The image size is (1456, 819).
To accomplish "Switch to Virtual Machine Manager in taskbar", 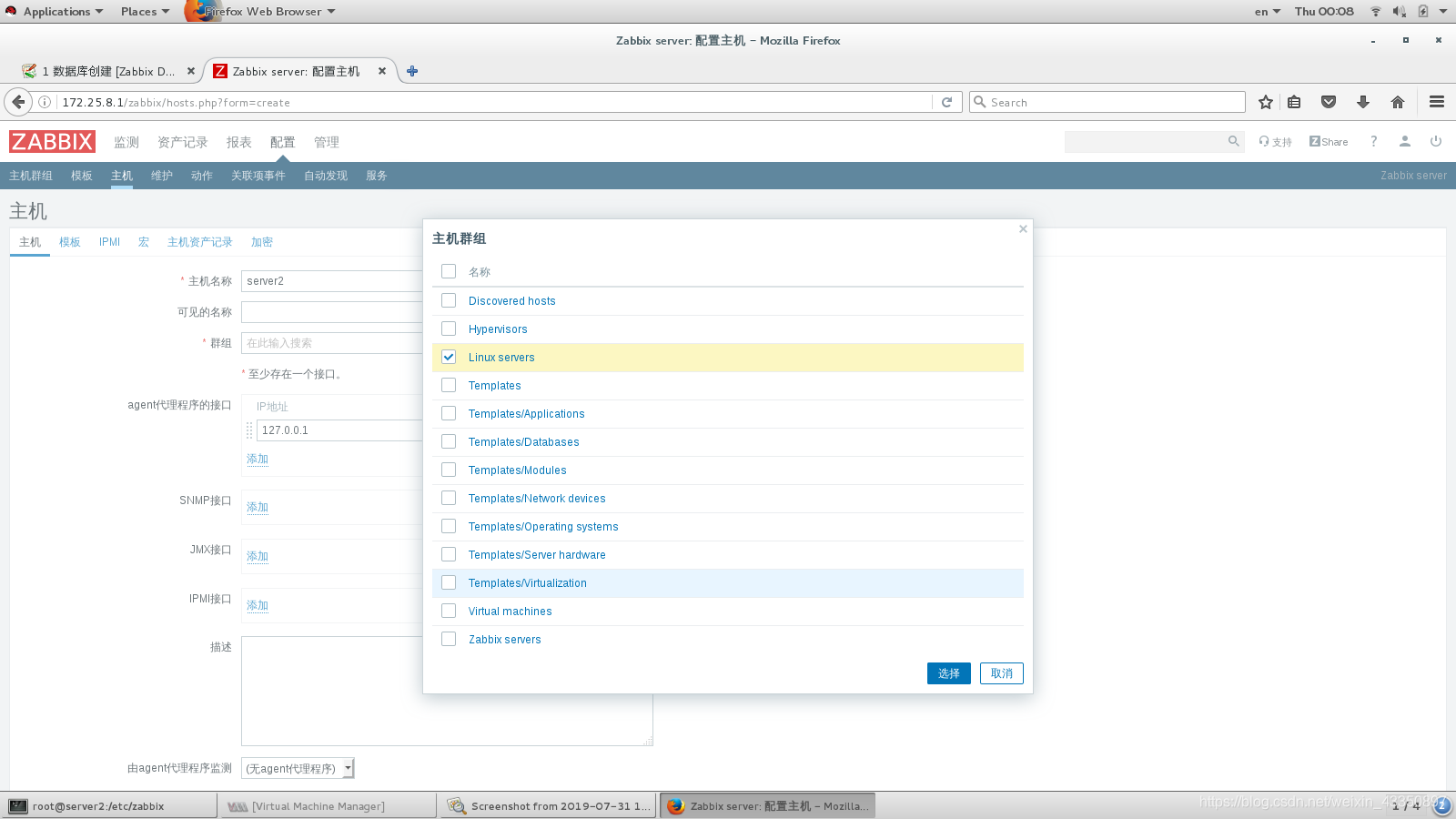I will click(329, 806).
